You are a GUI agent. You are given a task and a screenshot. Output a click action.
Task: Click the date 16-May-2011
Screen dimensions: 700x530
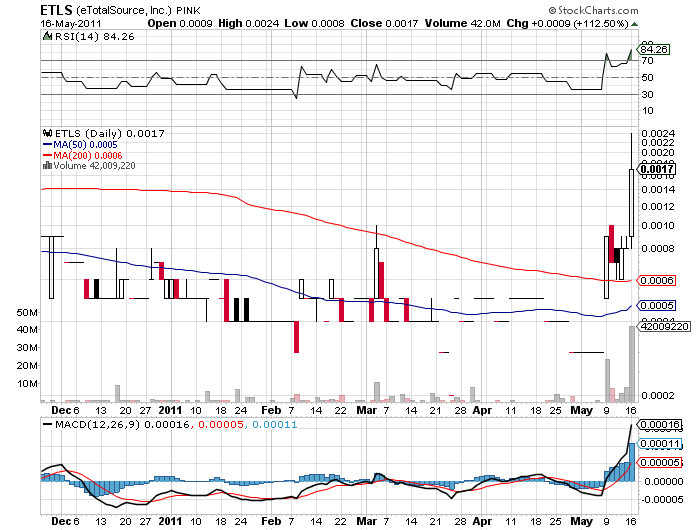[x=71, y=24]
